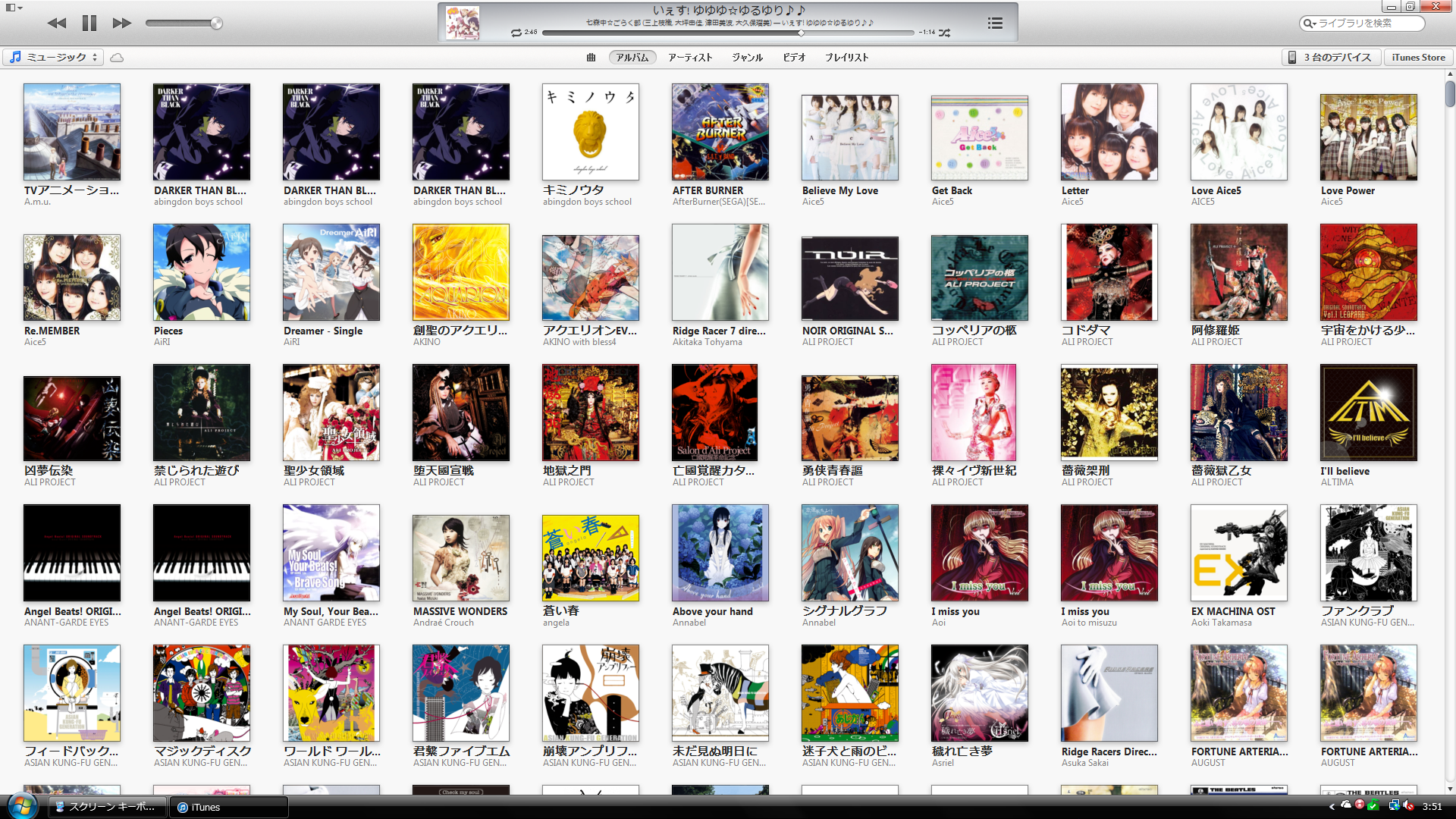Open the Believe My Love album
Image resolution: width=1456 pixels, height=819 pixels.
click(x=850, y=137)
